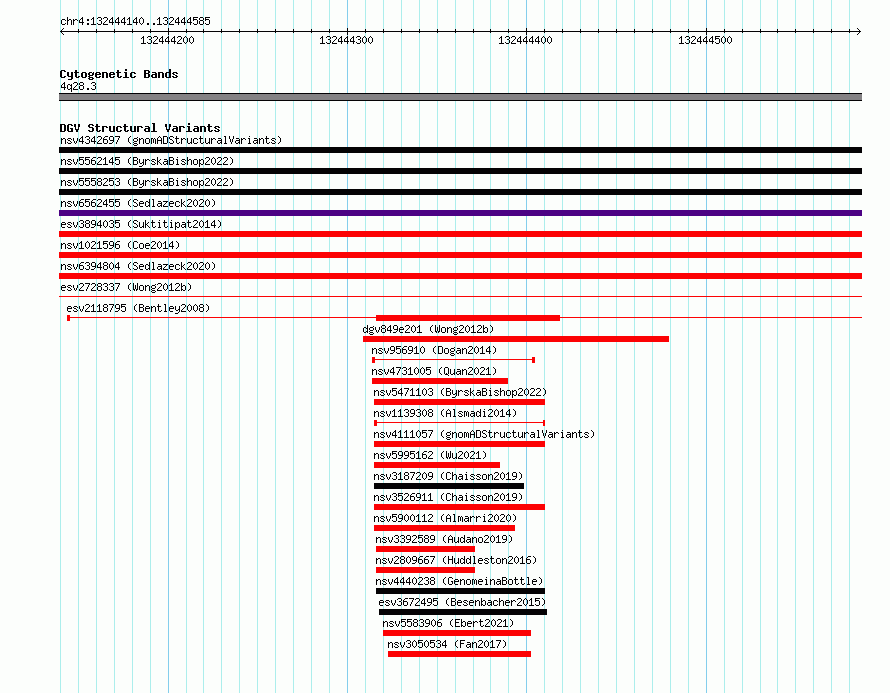Click the red bar for dgv849e201
Screen dimensions: 890x693
point(516,339)
